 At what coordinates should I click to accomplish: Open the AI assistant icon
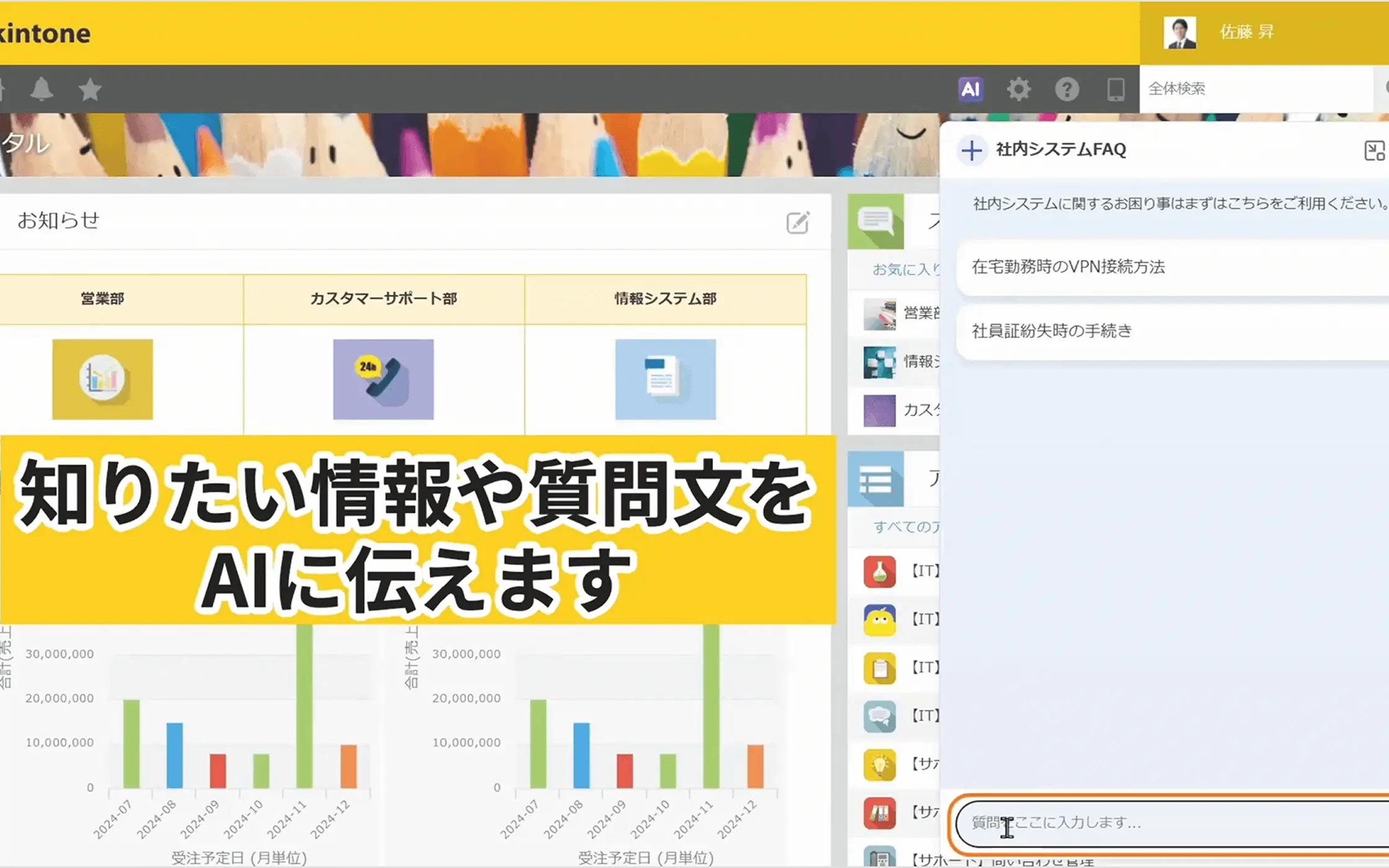(970, 89)
